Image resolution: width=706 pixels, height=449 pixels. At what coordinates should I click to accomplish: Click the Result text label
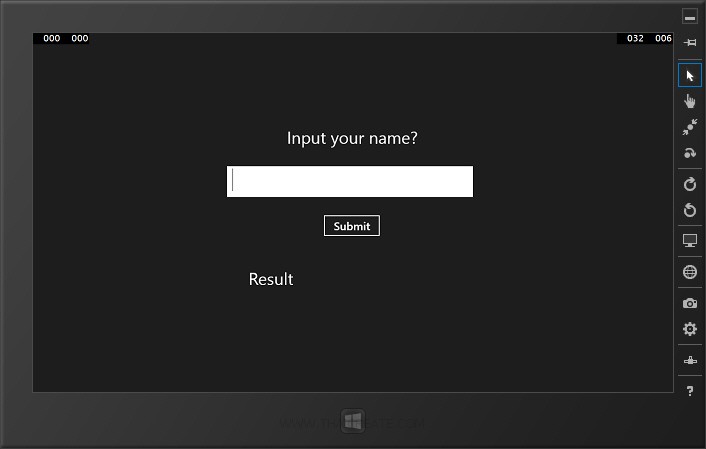(271, 279)
